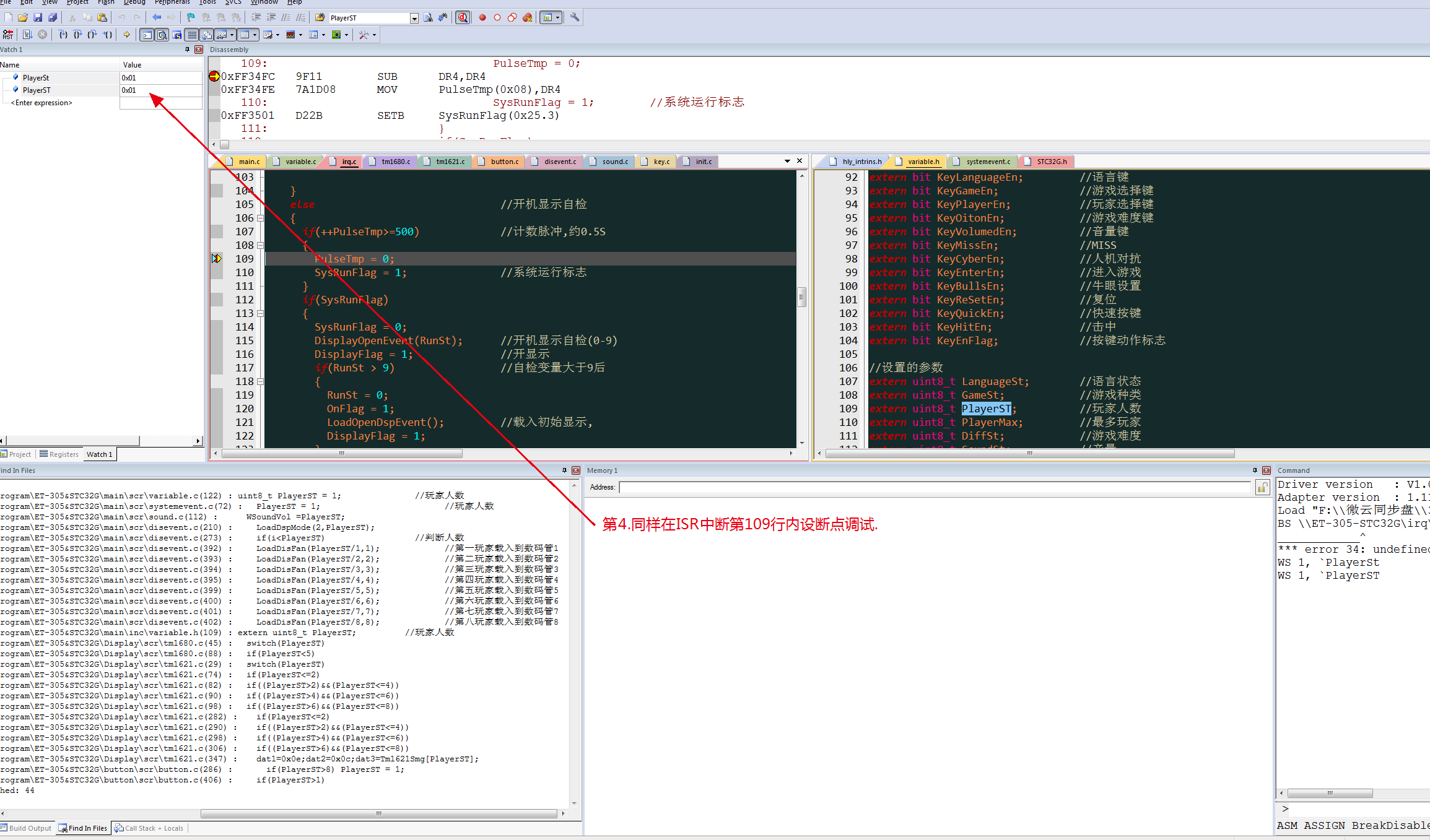Click the Open file icon
This screenshot has height=840, width=1430.
click(23, 18)
